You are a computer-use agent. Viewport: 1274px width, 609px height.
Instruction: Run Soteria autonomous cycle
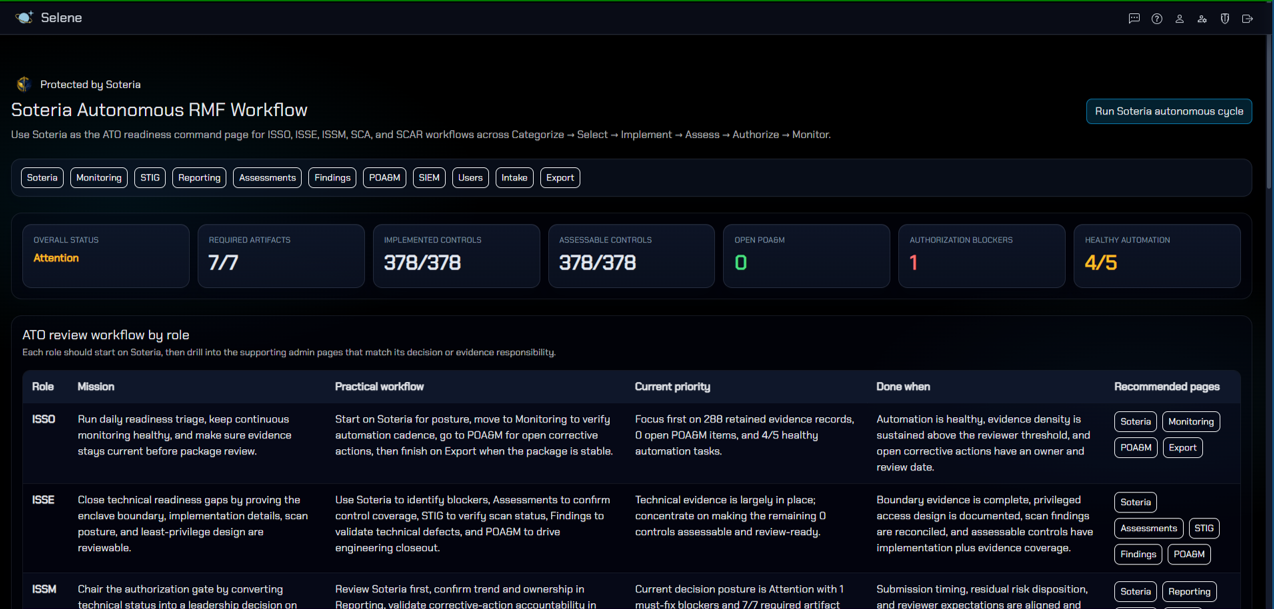[1169, 111]
